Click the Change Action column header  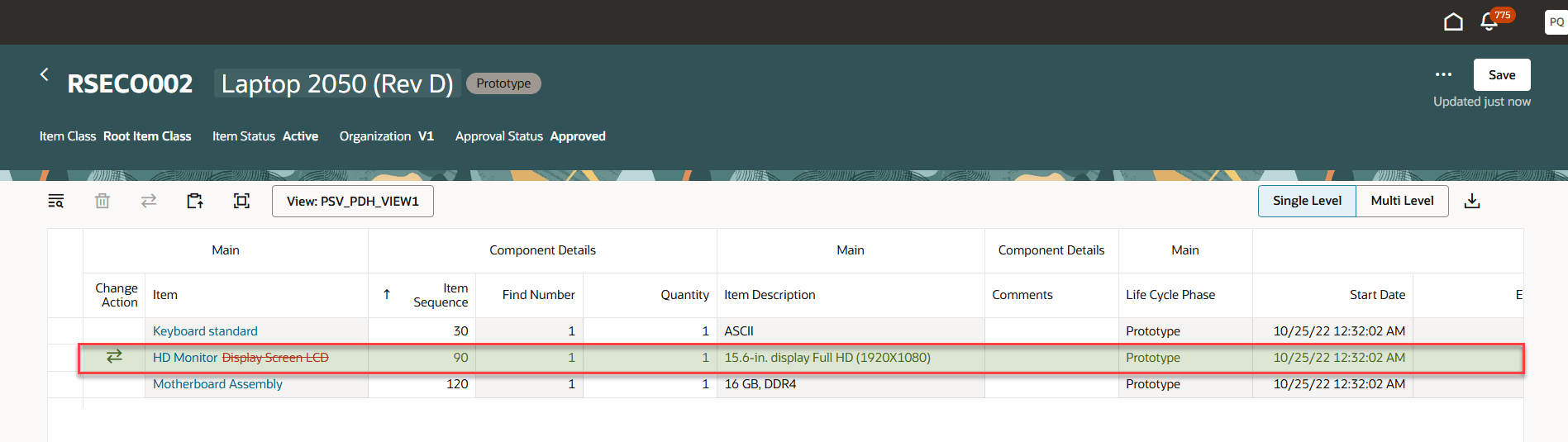tap(116, 295)
